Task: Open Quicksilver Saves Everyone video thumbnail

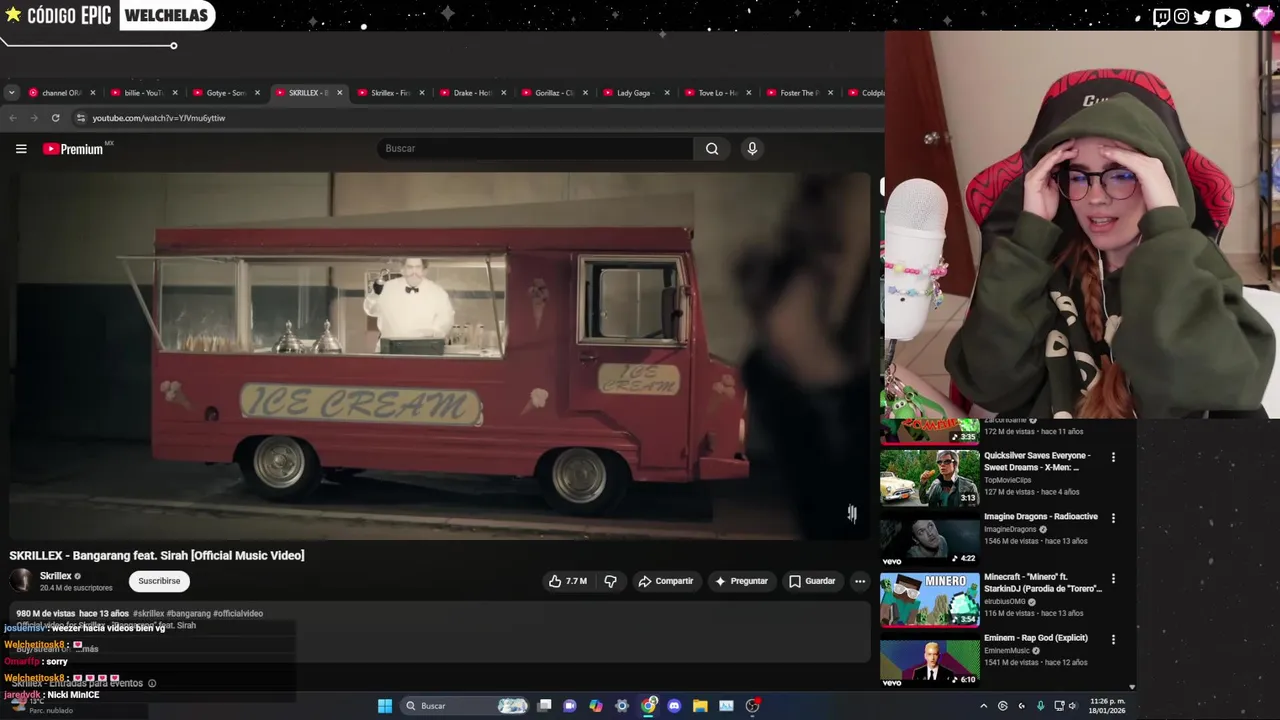Action: [930, 478]
